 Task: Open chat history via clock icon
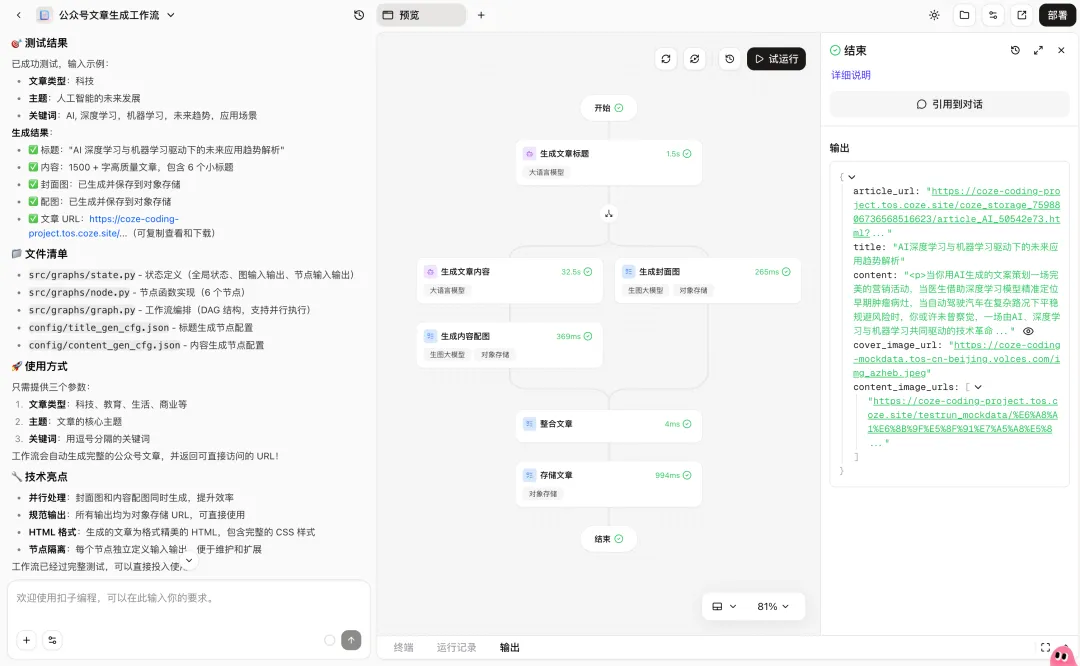[359, 15]
